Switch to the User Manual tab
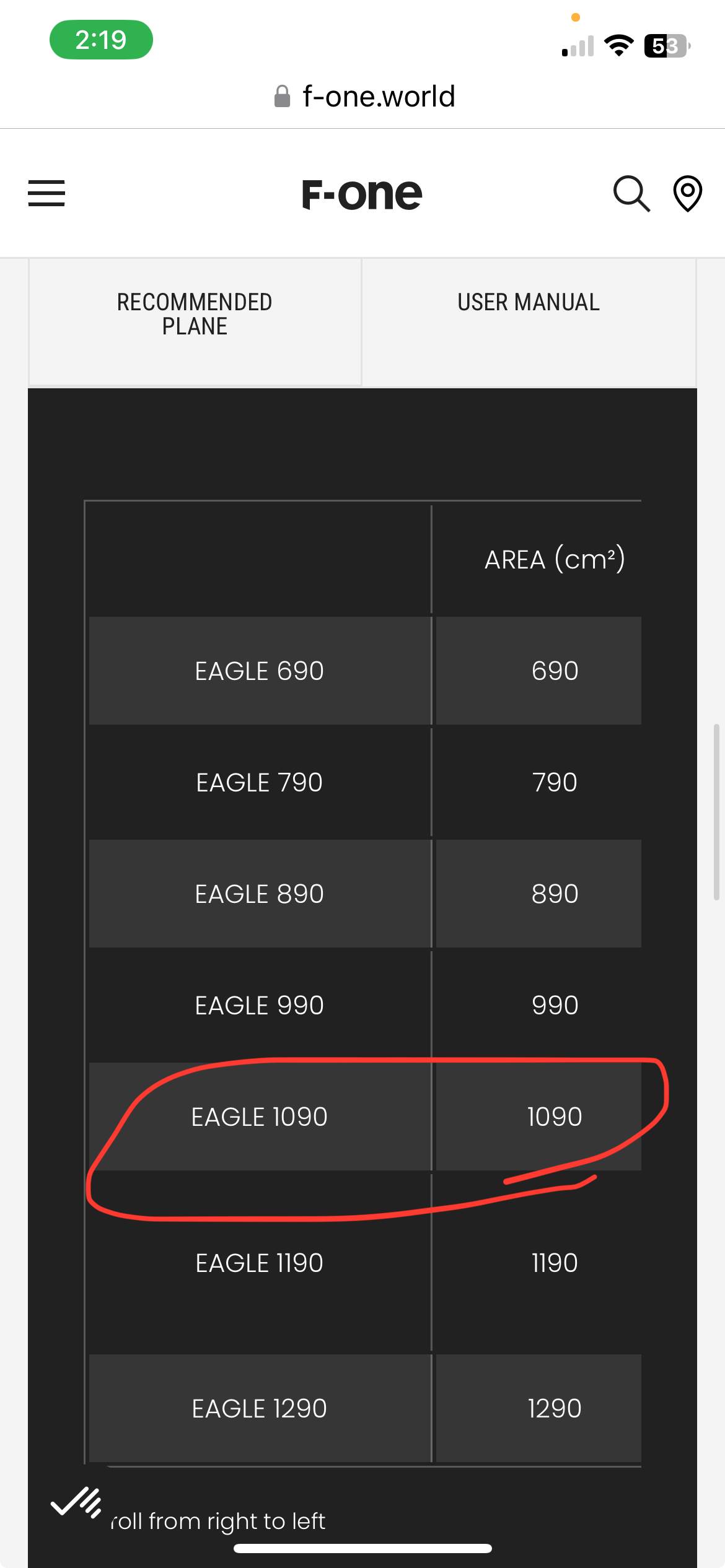The height and width of the screenshot is (1568, 725). coord(529,302)
